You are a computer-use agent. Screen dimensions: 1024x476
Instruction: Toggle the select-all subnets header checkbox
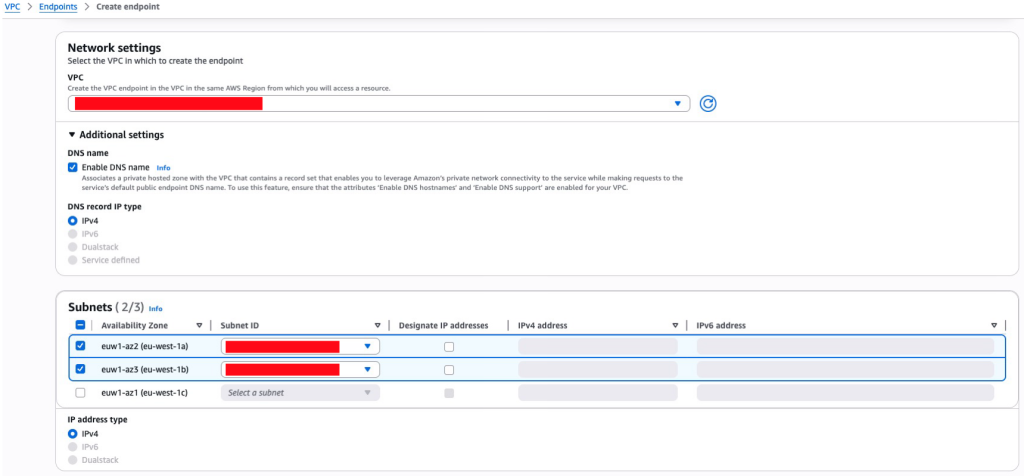pos(81,325)
